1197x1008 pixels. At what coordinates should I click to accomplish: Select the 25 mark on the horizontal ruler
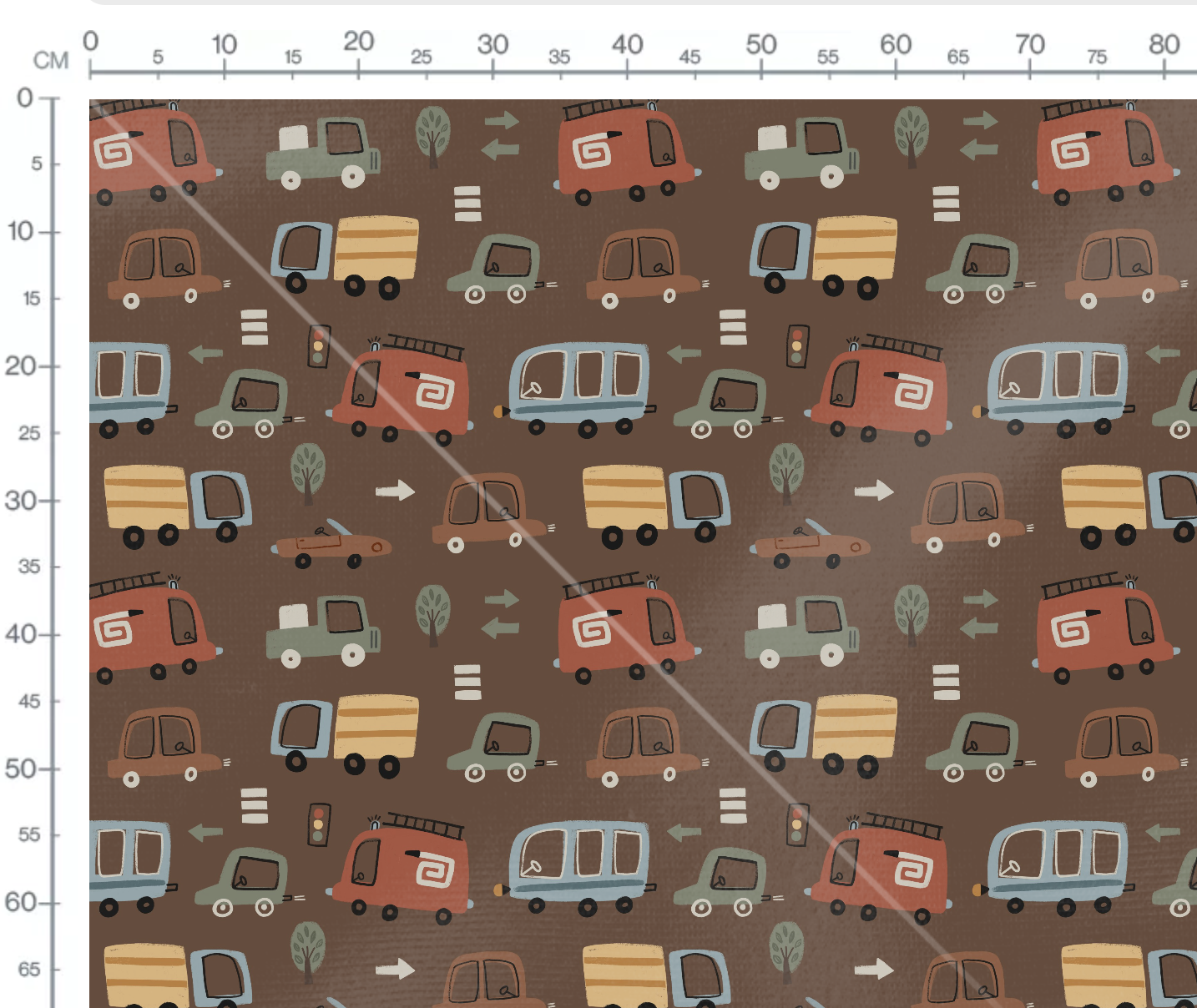tap(422, 57)
